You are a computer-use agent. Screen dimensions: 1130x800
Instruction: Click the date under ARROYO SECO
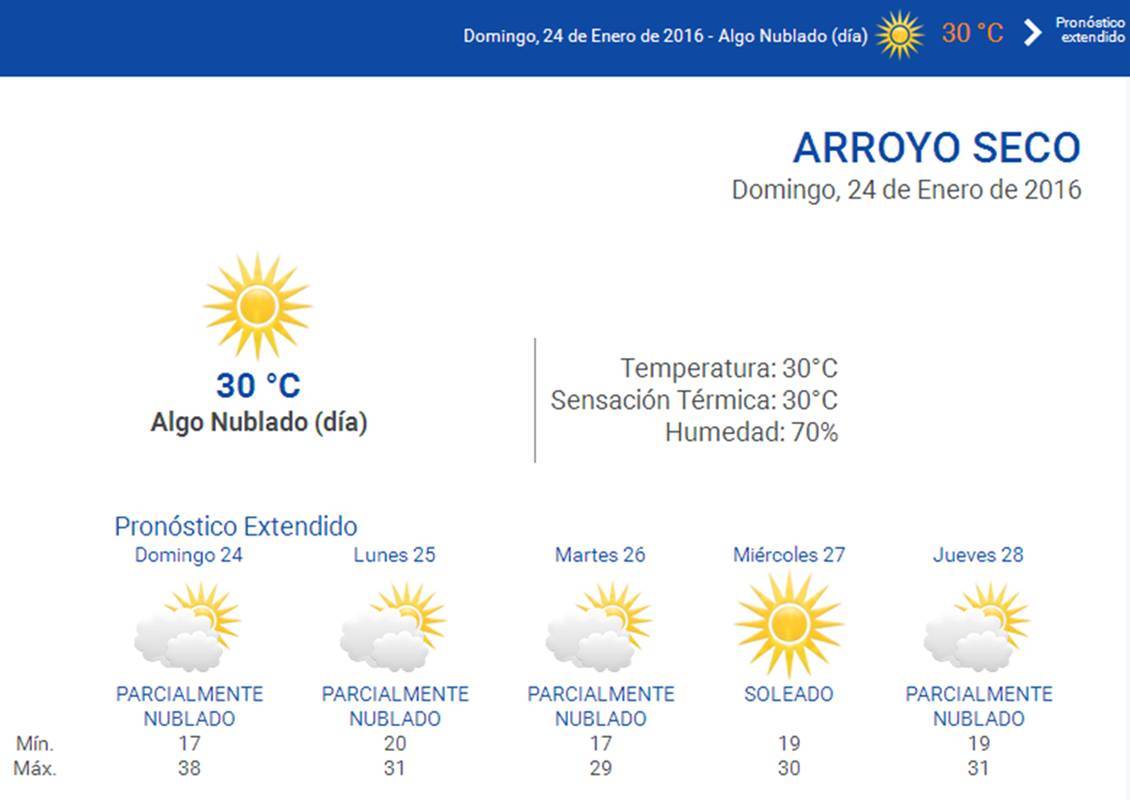pos(907,190)
